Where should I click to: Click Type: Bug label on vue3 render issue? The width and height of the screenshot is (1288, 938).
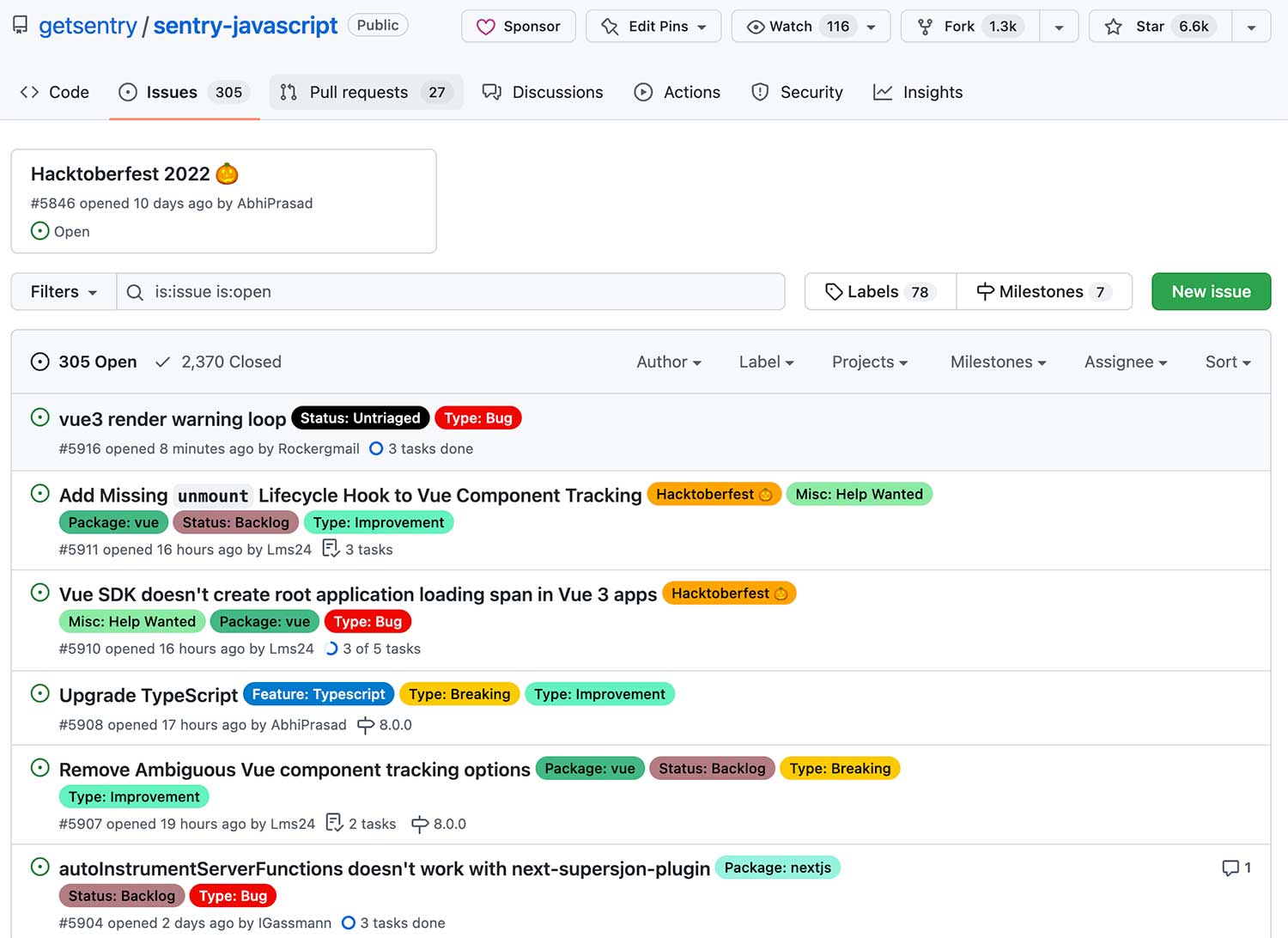coord(478,418)
